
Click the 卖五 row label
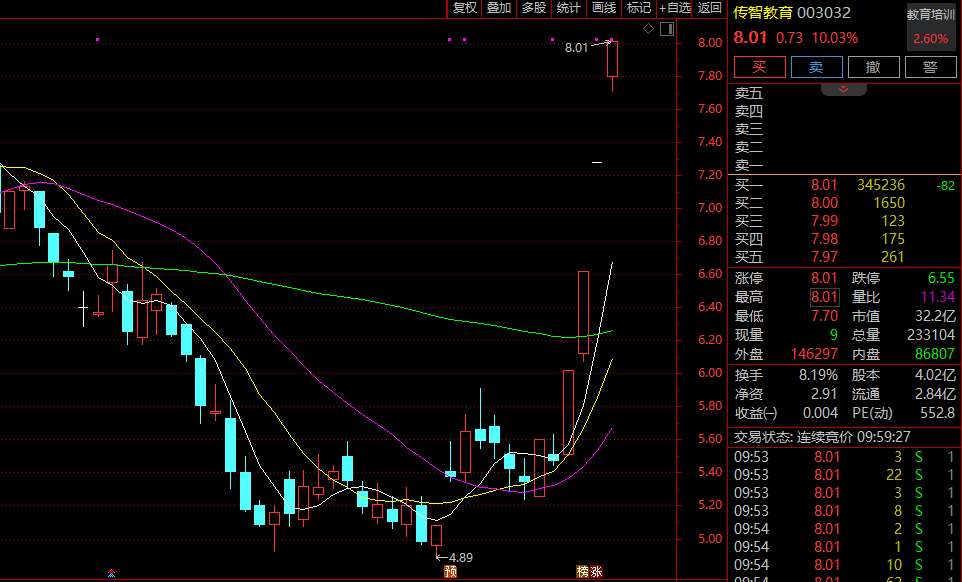coord(749,93)
